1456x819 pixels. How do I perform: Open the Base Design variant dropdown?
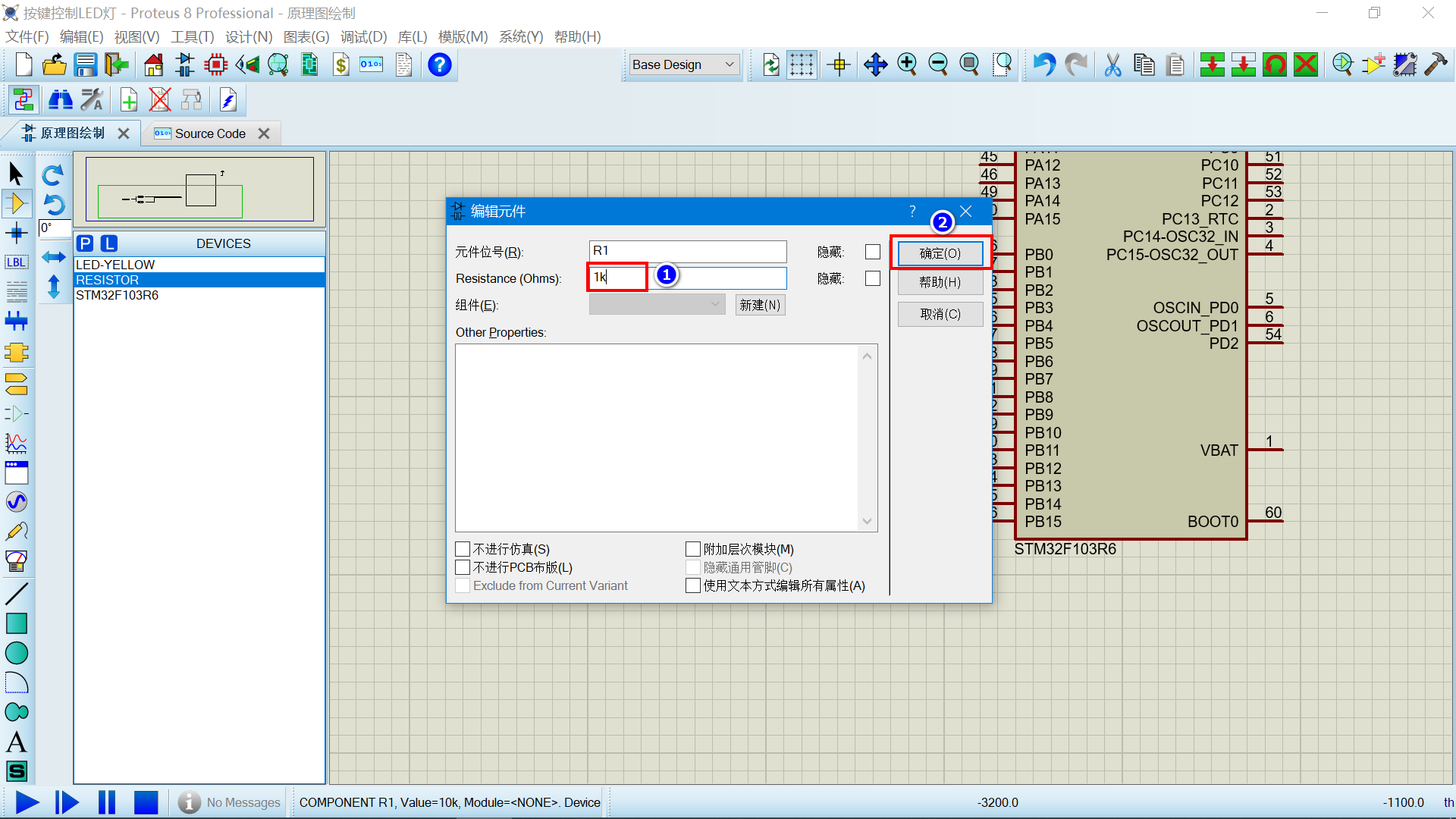pos(684,65)
